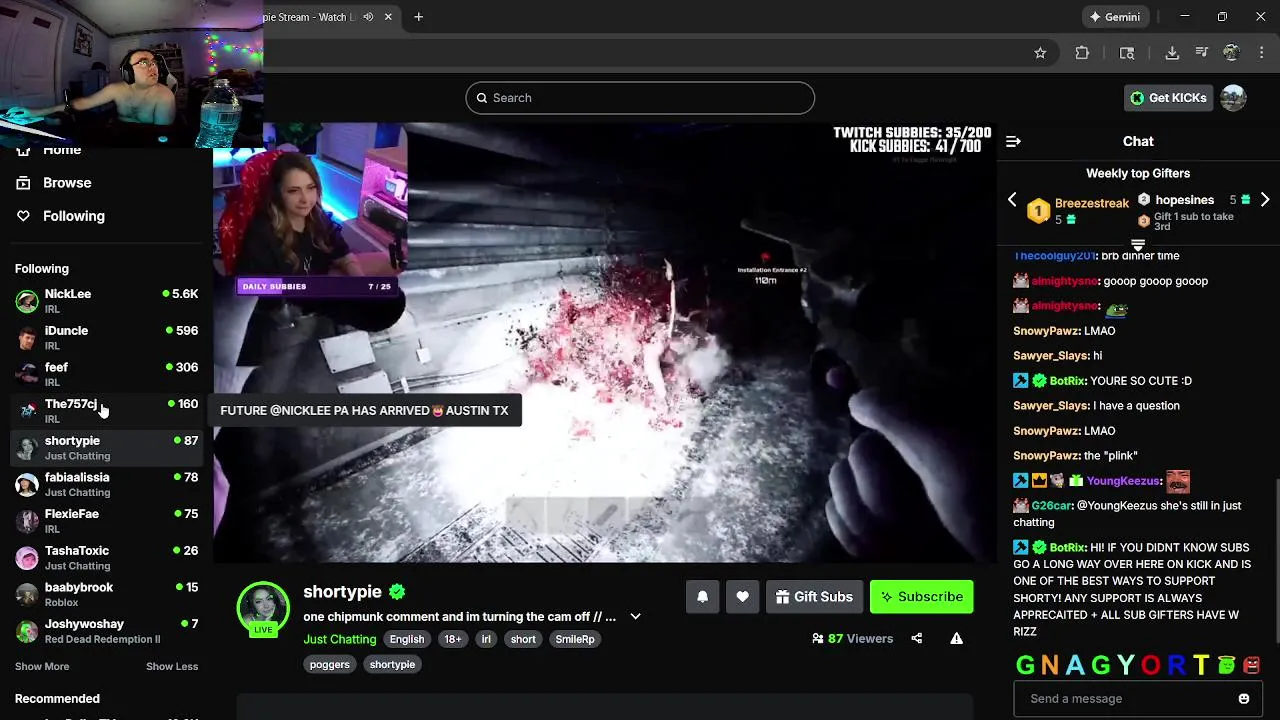Follow shortypie with heart button
1280x720 pixels.
click(742, 597)
